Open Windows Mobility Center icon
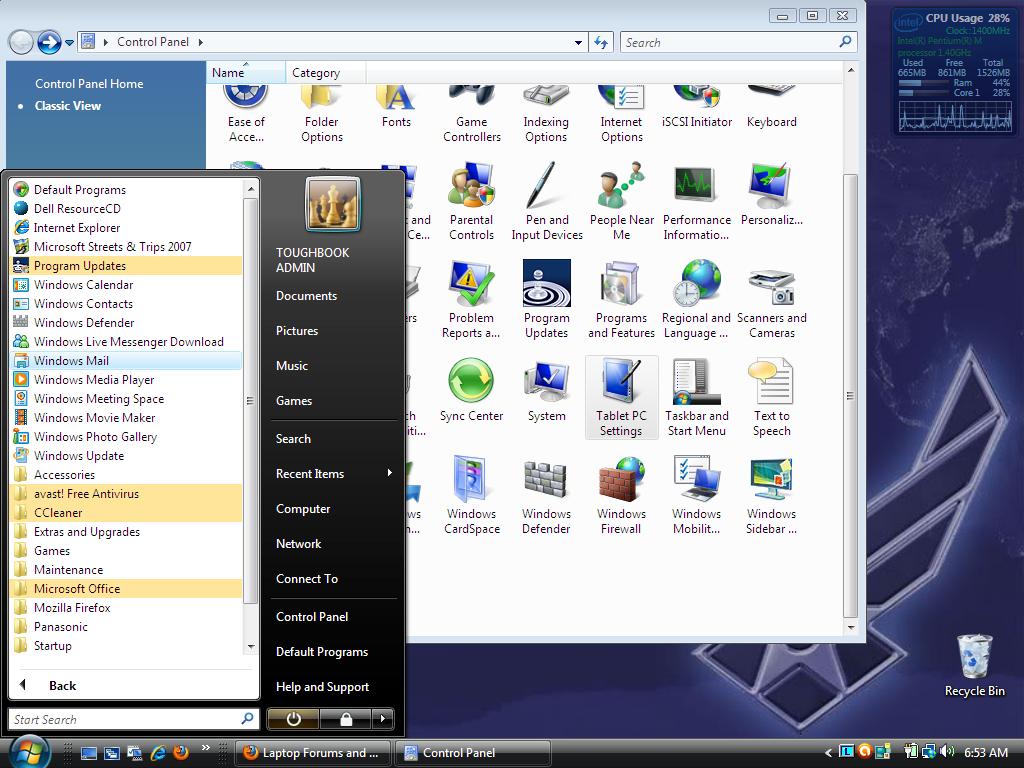The image size is (1024, 768). pyautogui.click(x=696, y=496)
